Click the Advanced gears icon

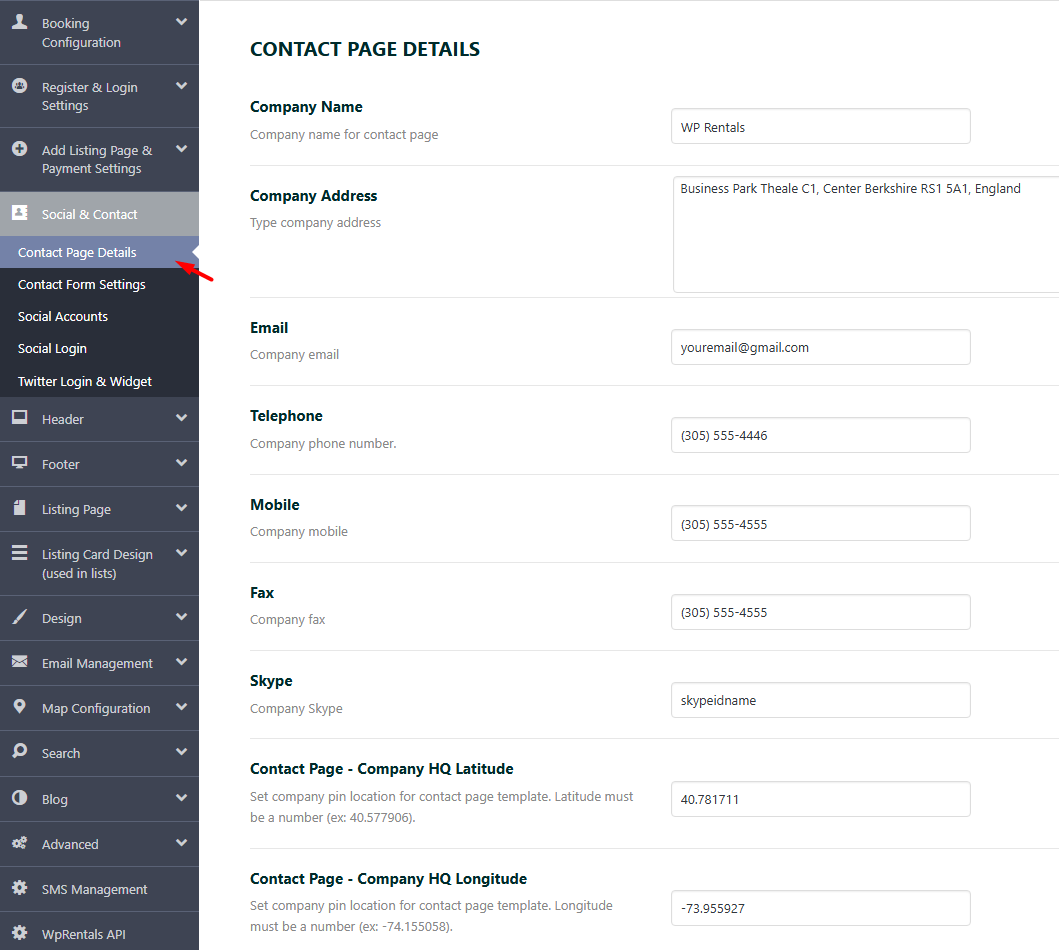[20, 843]
